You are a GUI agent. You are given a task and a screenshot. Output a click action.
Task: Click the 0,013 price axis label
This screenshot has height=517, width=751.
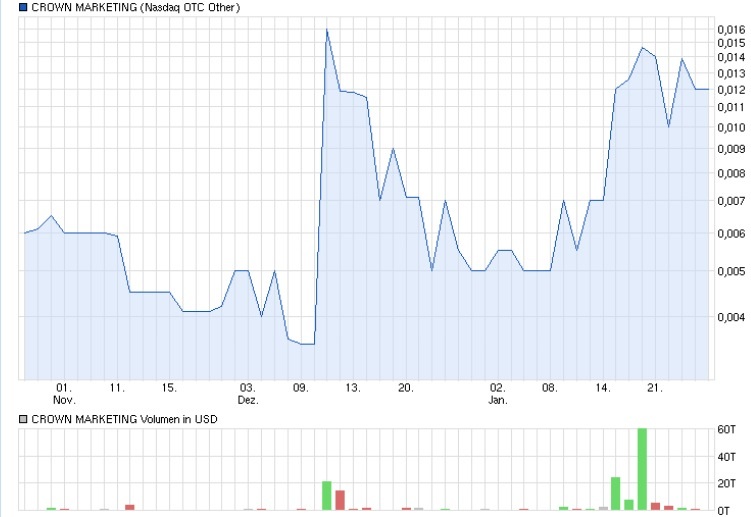pos(731,73)
